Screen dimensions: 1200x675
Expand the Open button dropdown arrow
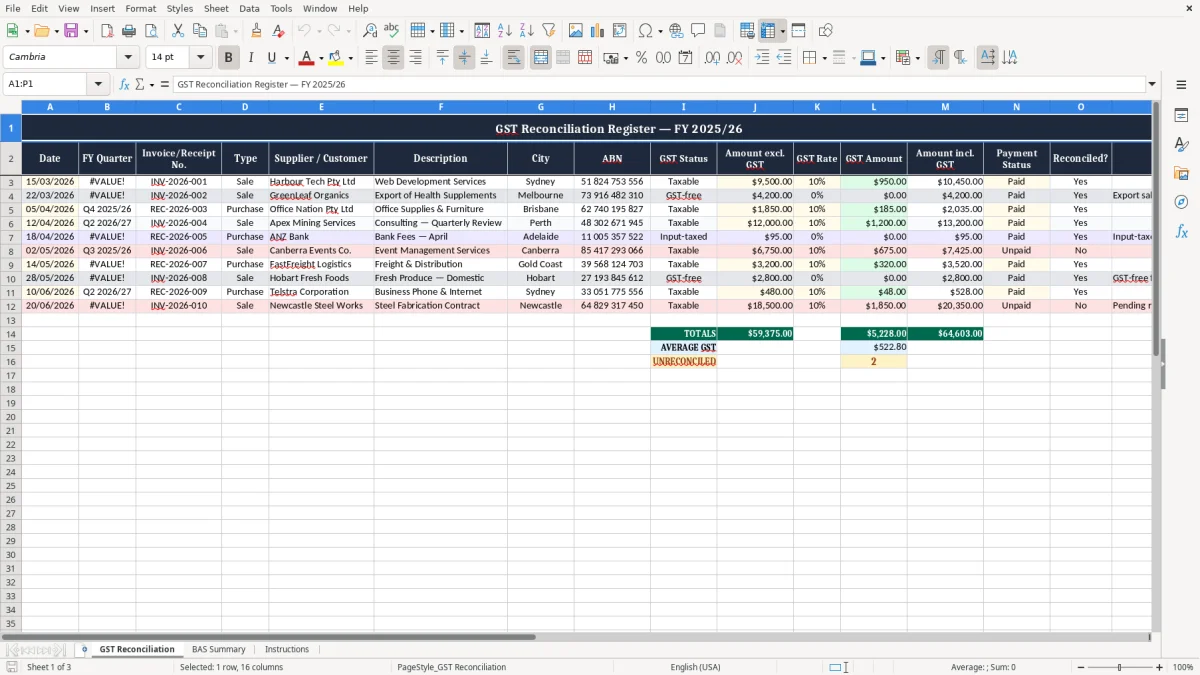56,31
